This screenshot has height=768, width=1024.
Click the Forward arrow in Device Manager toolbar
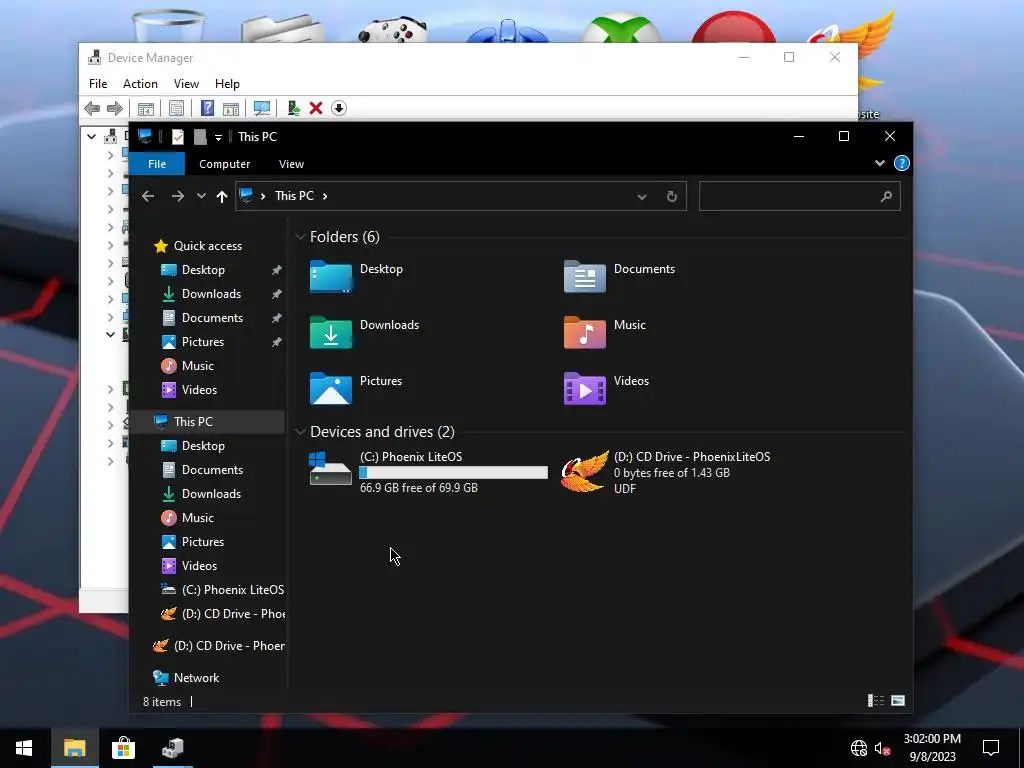click(x=115, y=108)
